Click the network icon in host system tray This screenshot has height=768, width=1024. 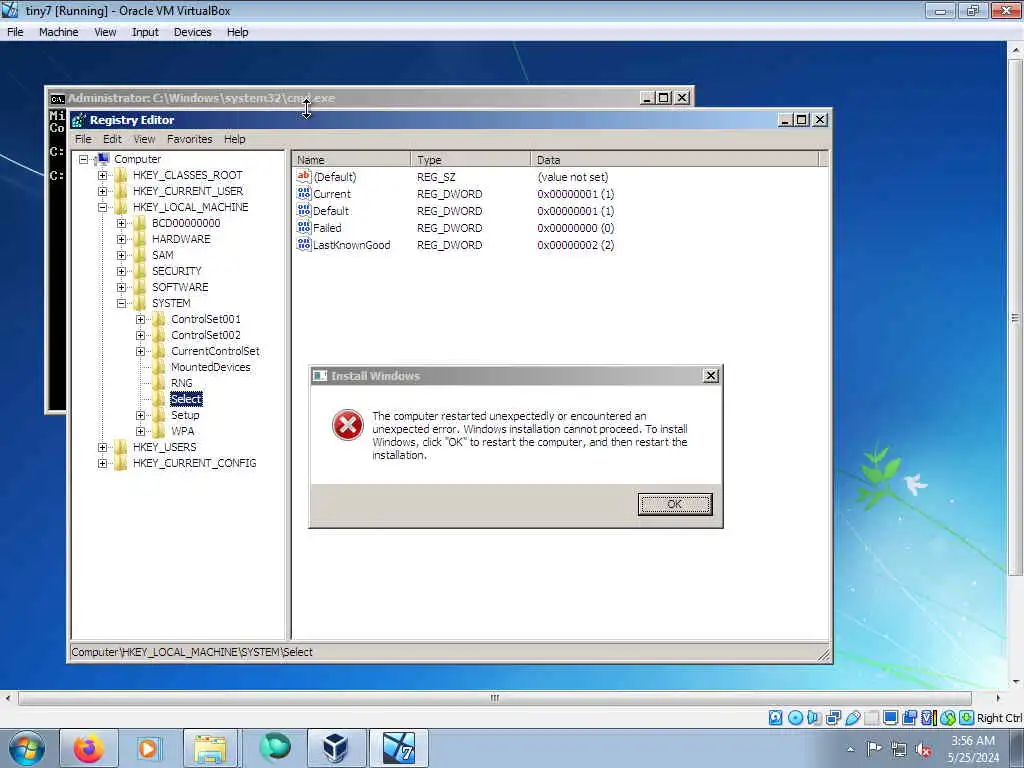(x=899, y=749)
